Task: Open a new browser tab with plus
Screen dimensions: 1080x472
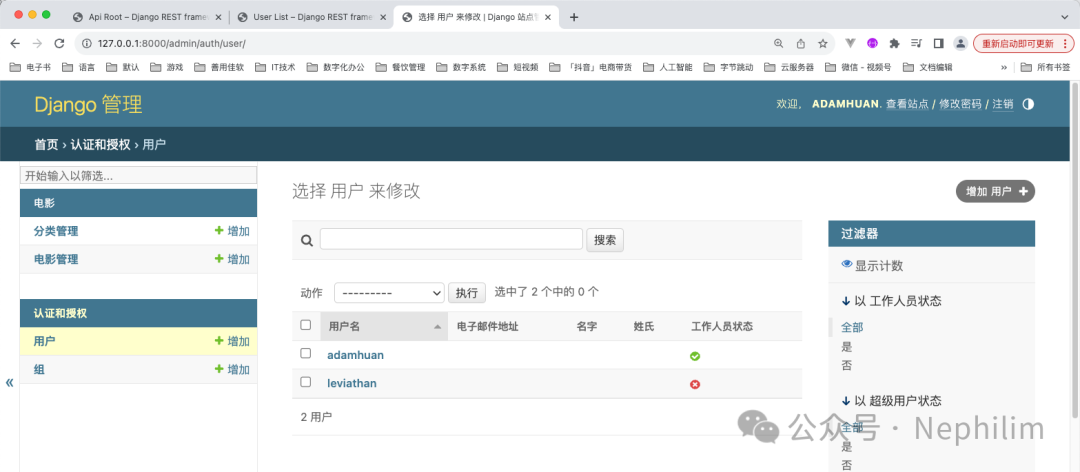Action: click(573, 17)
